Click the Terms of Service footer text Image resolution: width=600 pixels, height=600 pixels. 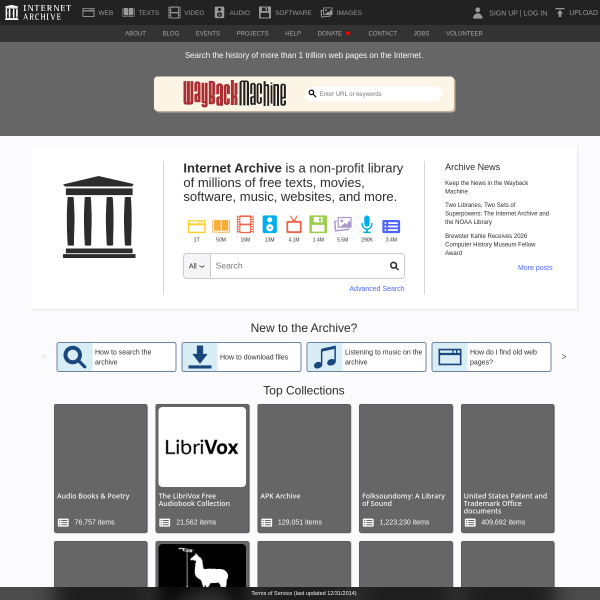tap(304, 593)
